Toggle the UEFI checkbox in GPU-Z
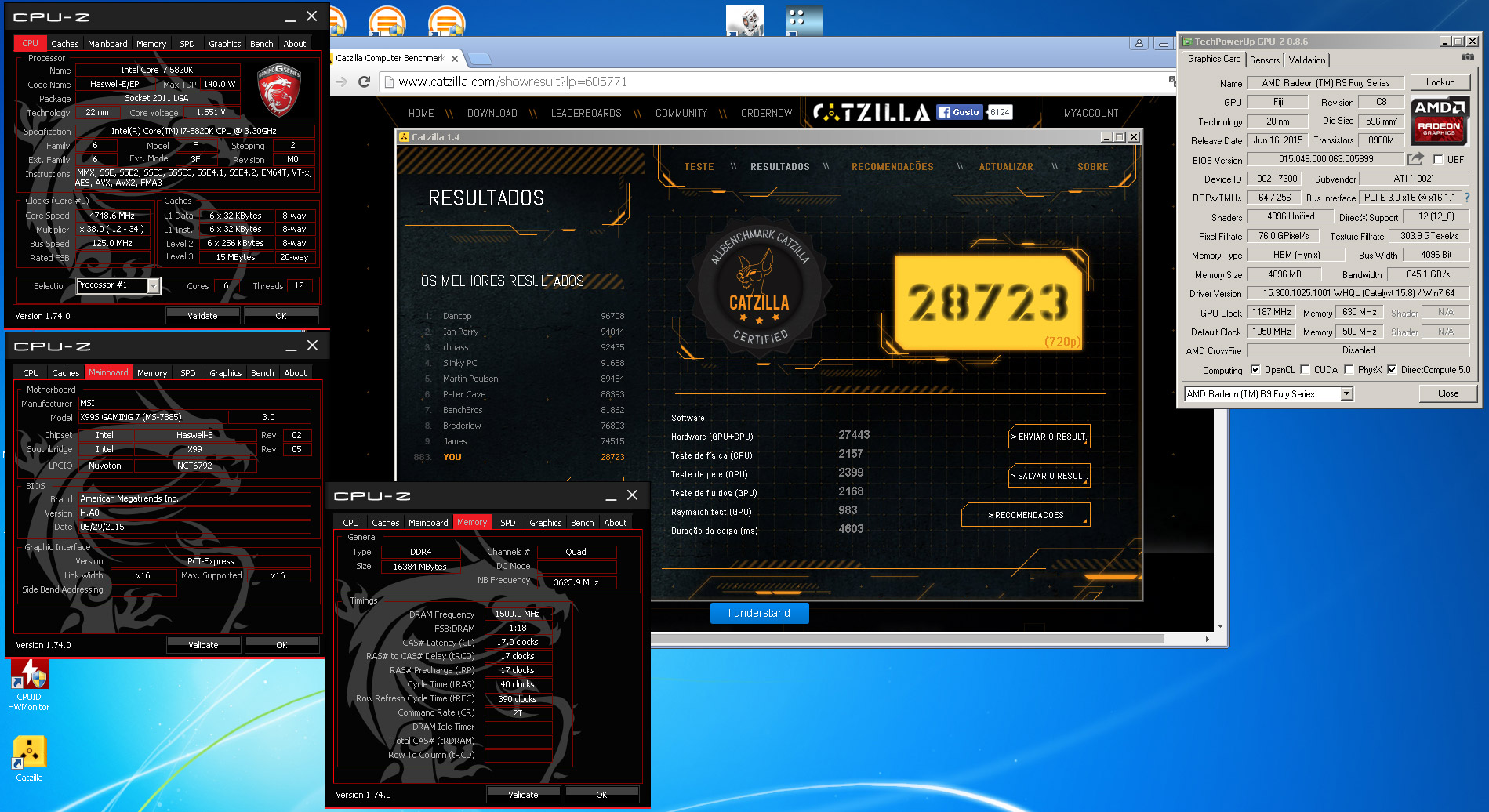The height and width of the screenshot is (812, 1489). point(1438,160)
